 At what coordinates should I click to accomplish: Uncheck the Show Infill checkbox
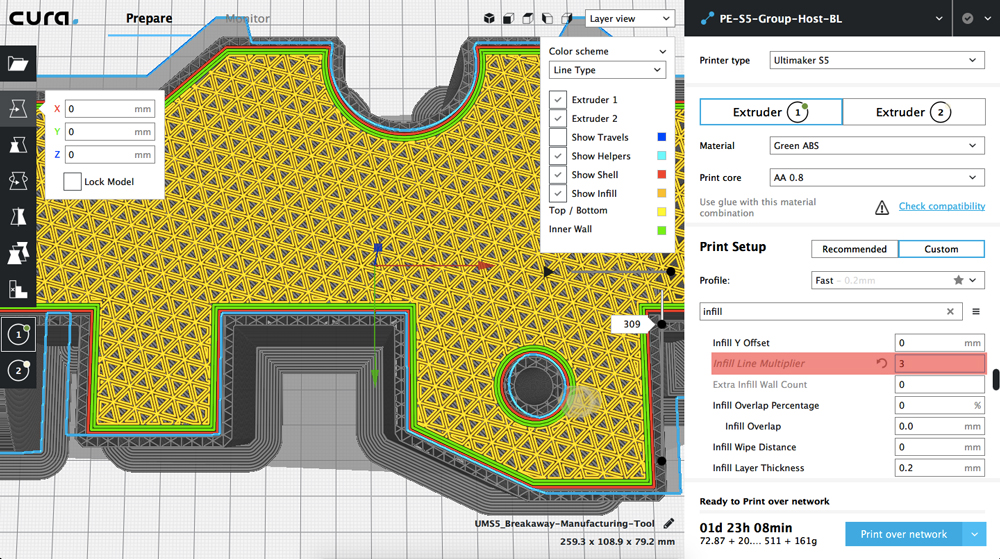coord(558,193)
